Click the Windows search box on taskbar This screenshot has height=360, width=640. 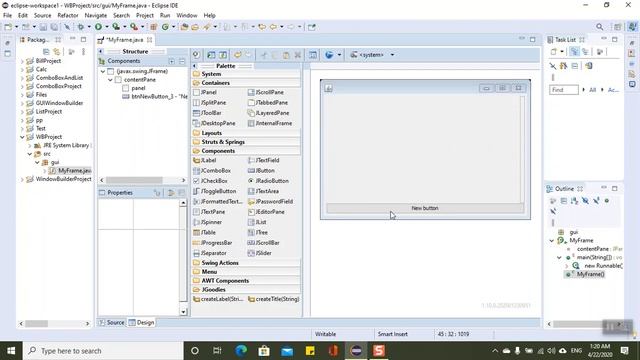[103, 351]
